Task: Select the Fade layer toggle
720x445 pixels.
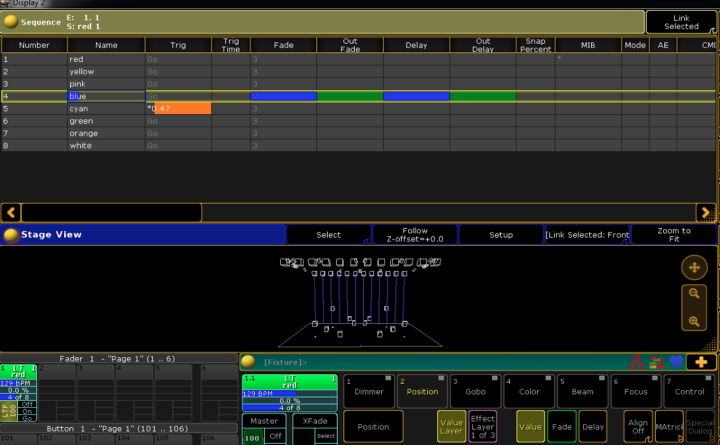Action: pos(562,427)
